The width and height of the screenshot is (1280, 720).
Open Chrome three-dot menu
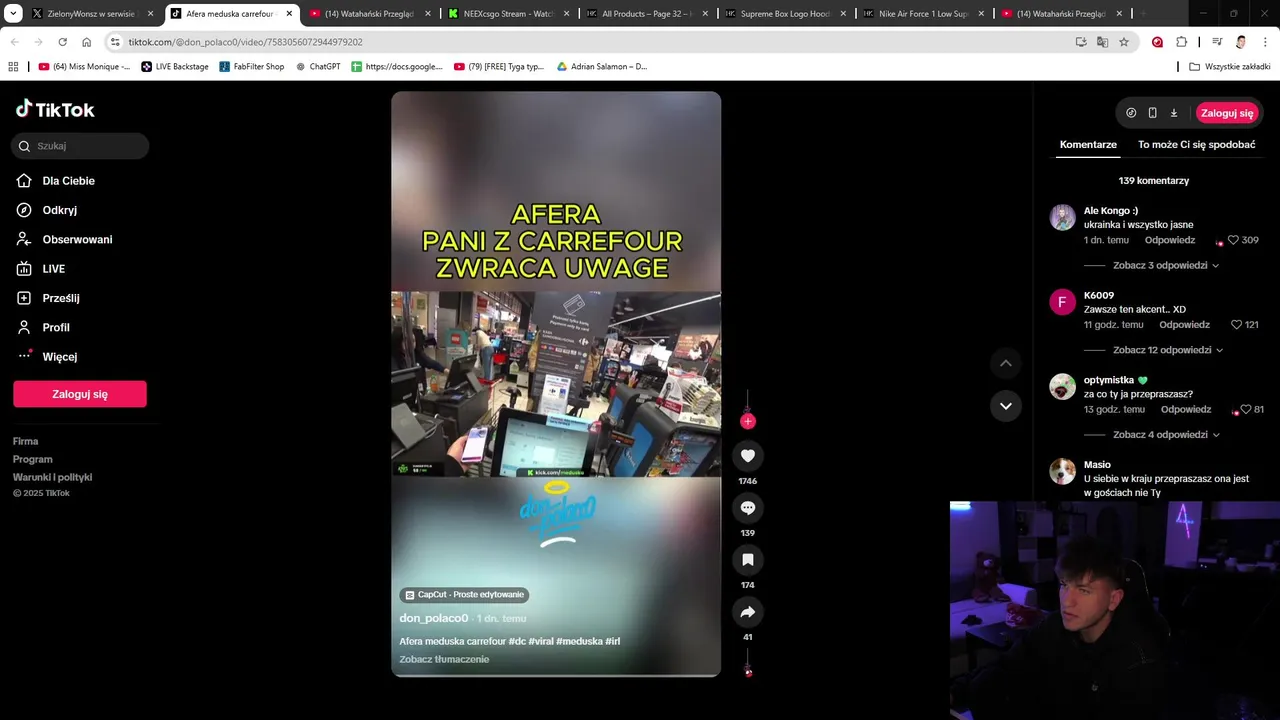[x=1266, y=42]
